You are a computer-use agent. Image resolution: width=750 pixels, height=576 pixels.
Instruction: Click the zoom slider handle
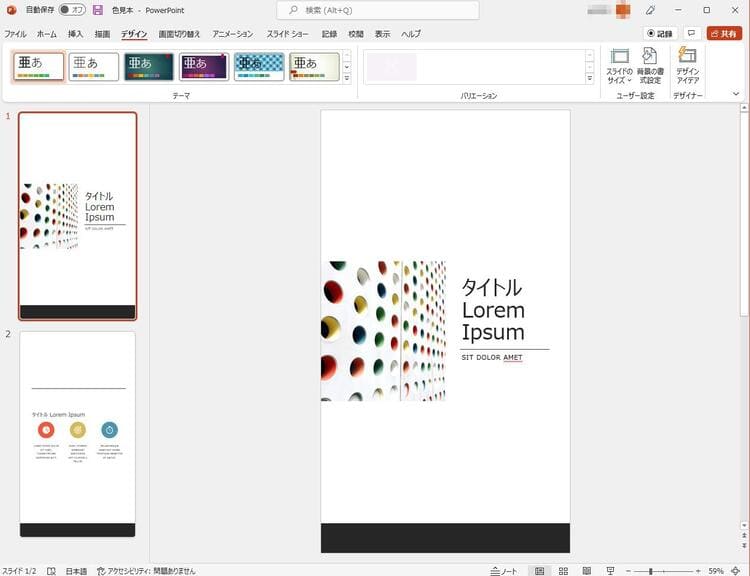(651, 571)
